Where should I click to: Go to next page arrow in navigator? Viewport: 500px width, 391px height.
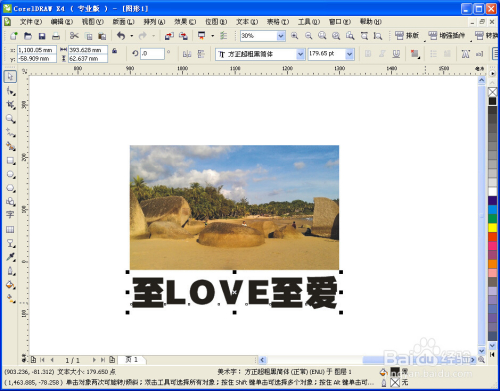94,360
